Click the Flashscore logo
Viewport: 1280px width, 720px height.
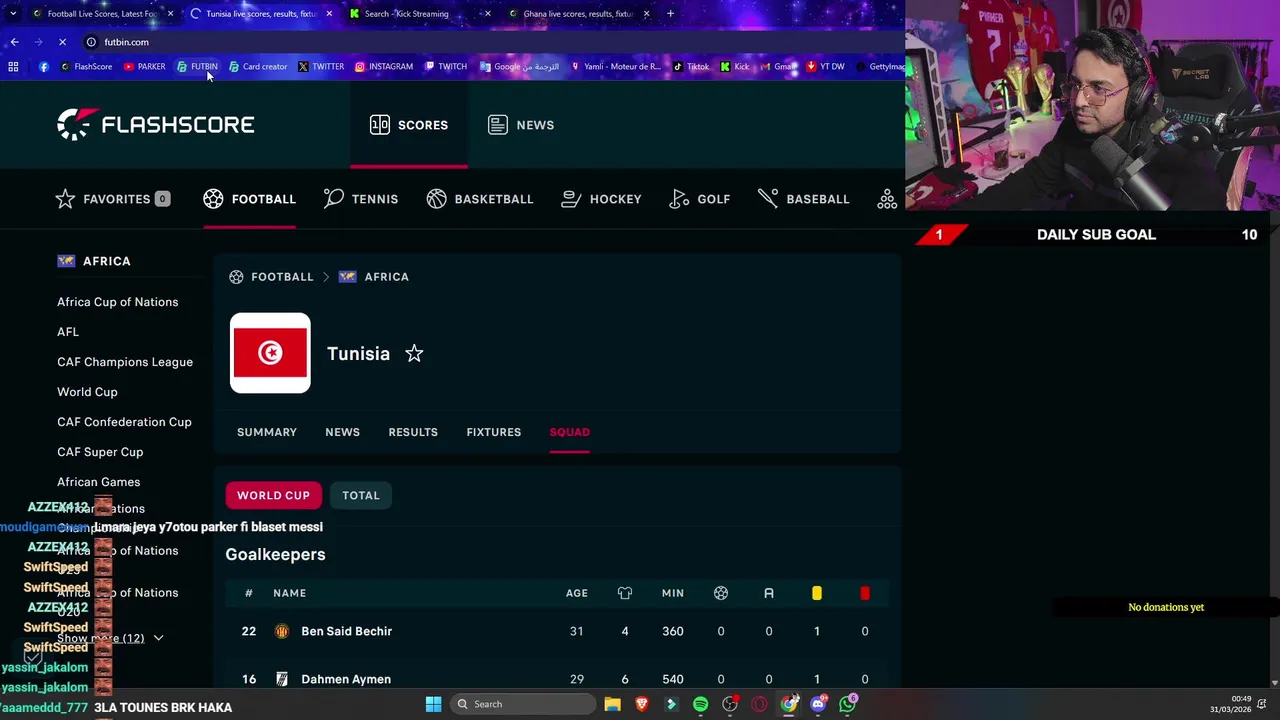tap(156, 125)
